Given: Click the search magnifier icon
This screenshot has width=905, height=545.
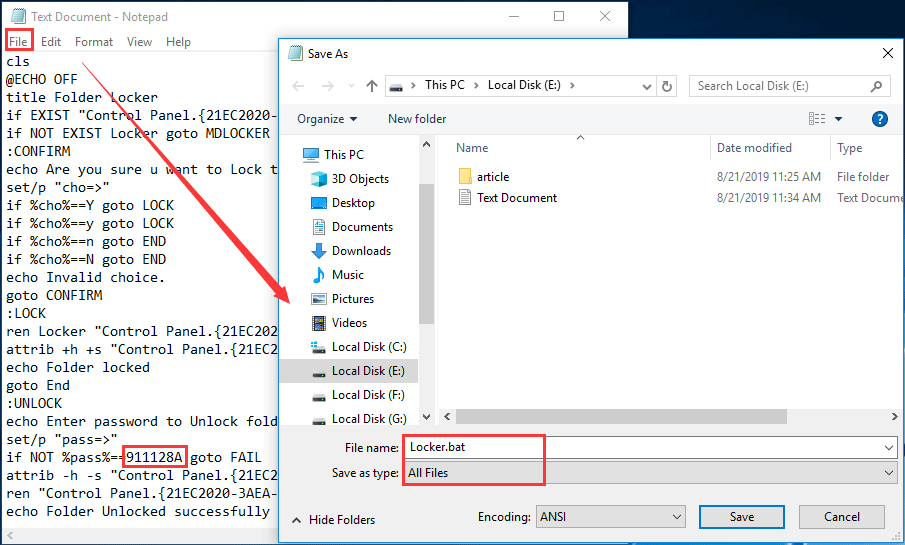Looking at the screenshot, I should click(x=876, y=86).
